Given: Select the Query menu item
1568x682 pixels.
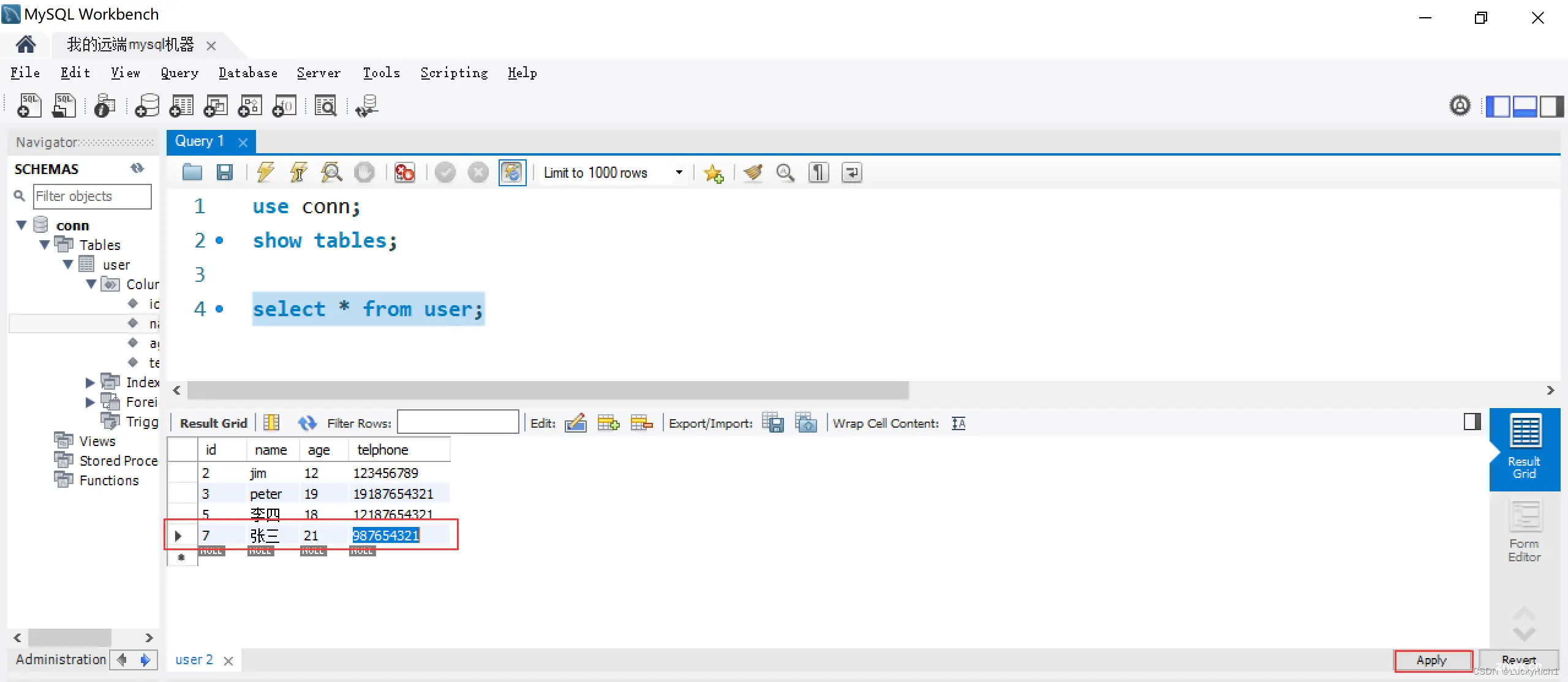Looking at the screenshot, I should coord(180,72).
